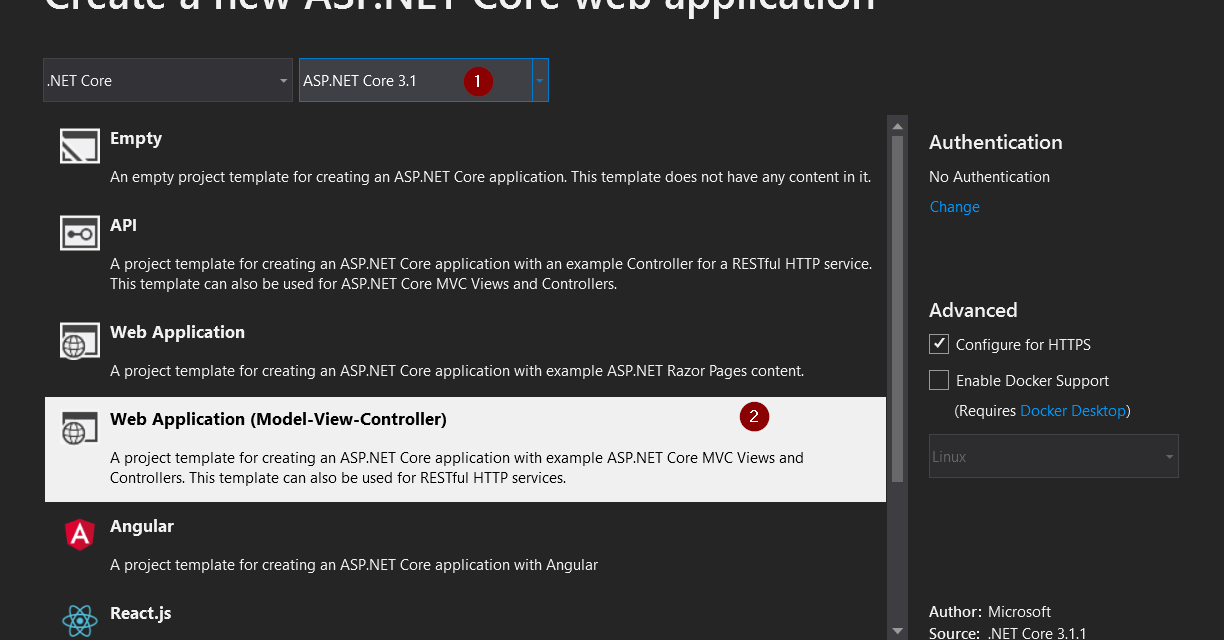Click the Model-View-Controller template icon

(80, 427)
